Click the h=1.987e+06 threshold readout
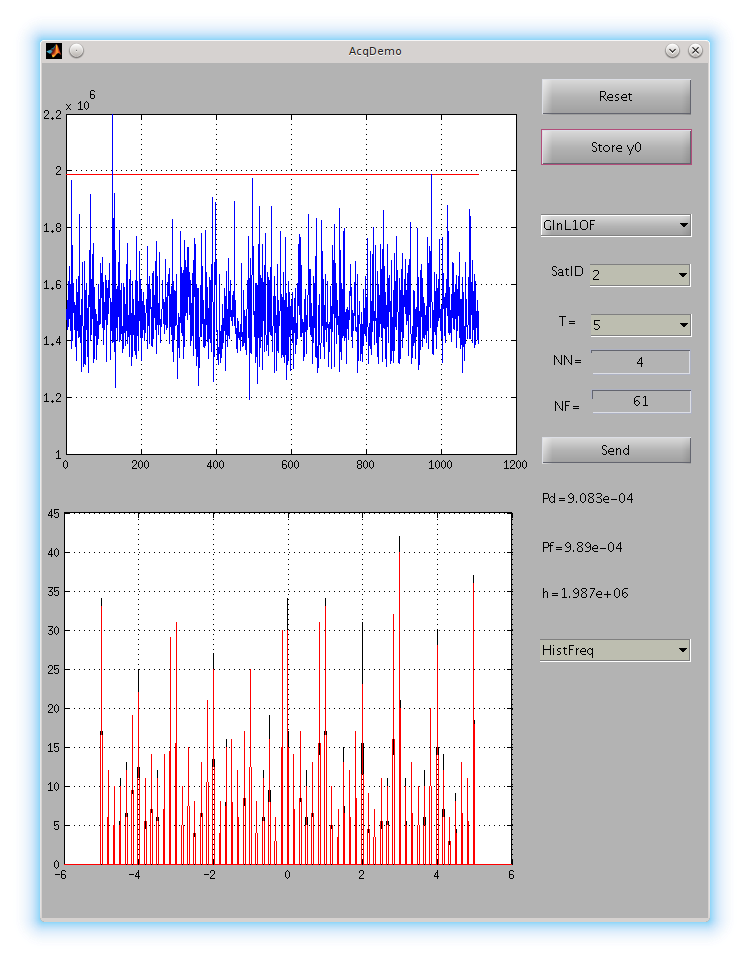This screenshot has height=962, width=750. (x=584, y=593)
